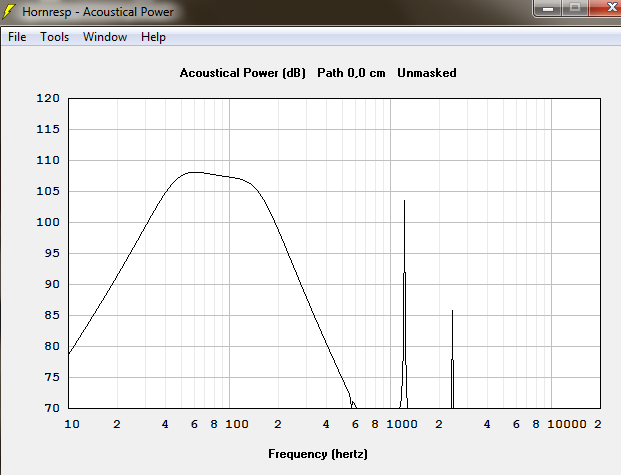Open the Help menu

click(153, 37)
